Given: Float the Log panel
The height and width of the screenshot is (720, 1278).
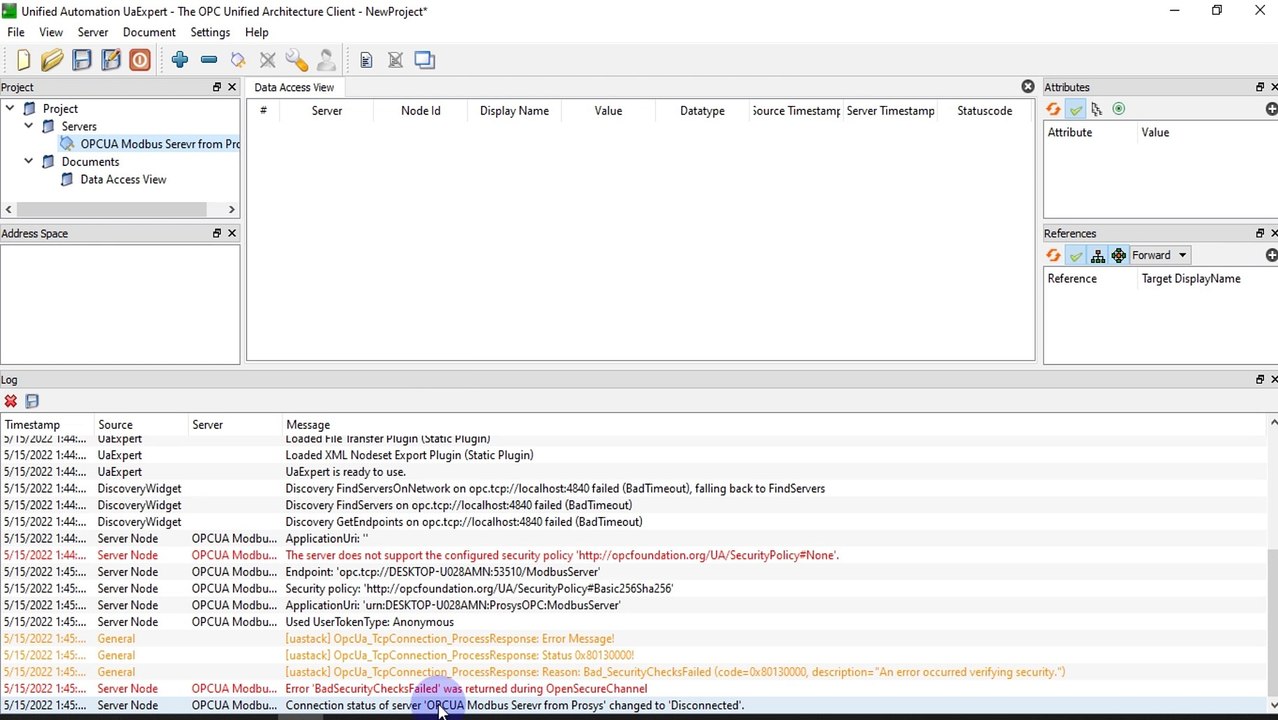Looking at the screenshot, I should (1260, 379).
